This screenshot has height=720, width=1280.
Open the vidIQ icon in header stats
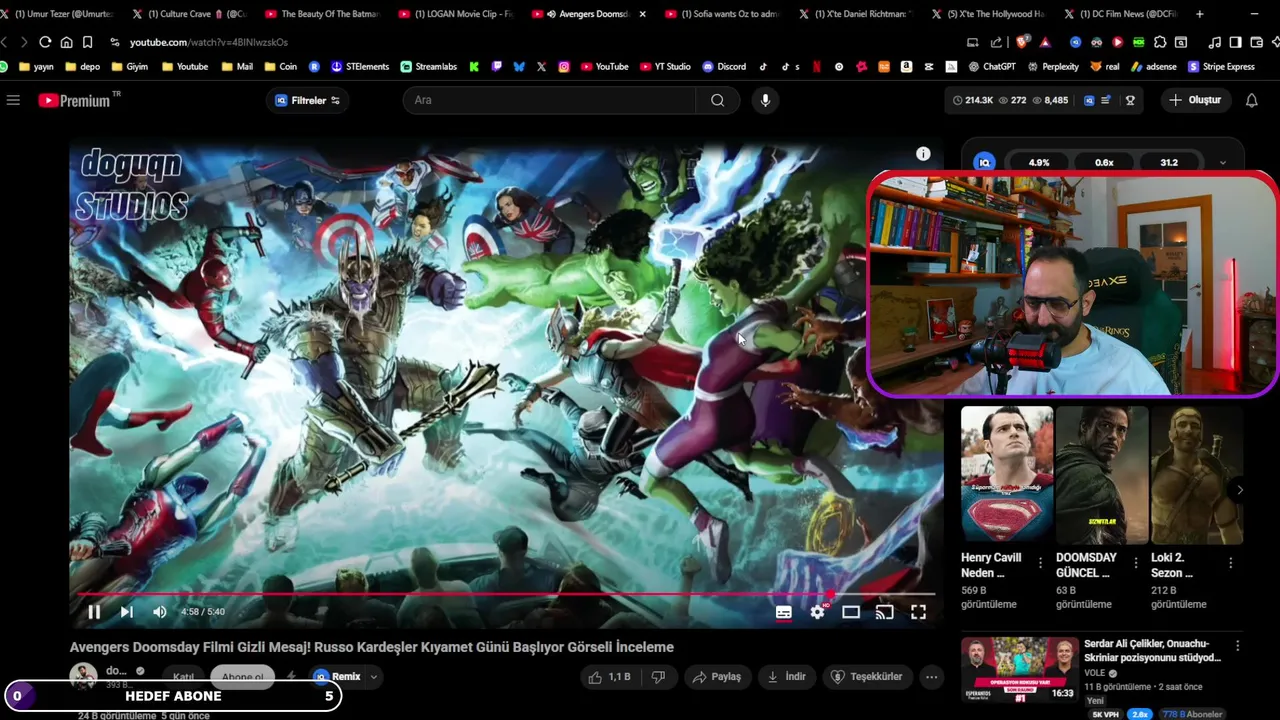[1089, 100]
